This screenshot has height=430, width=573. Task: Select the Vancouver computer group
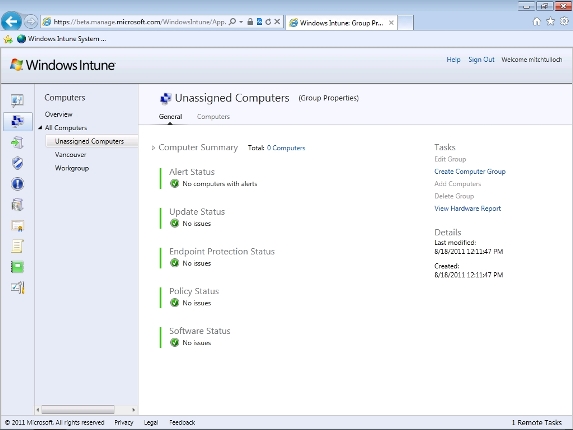pos(70,155)
